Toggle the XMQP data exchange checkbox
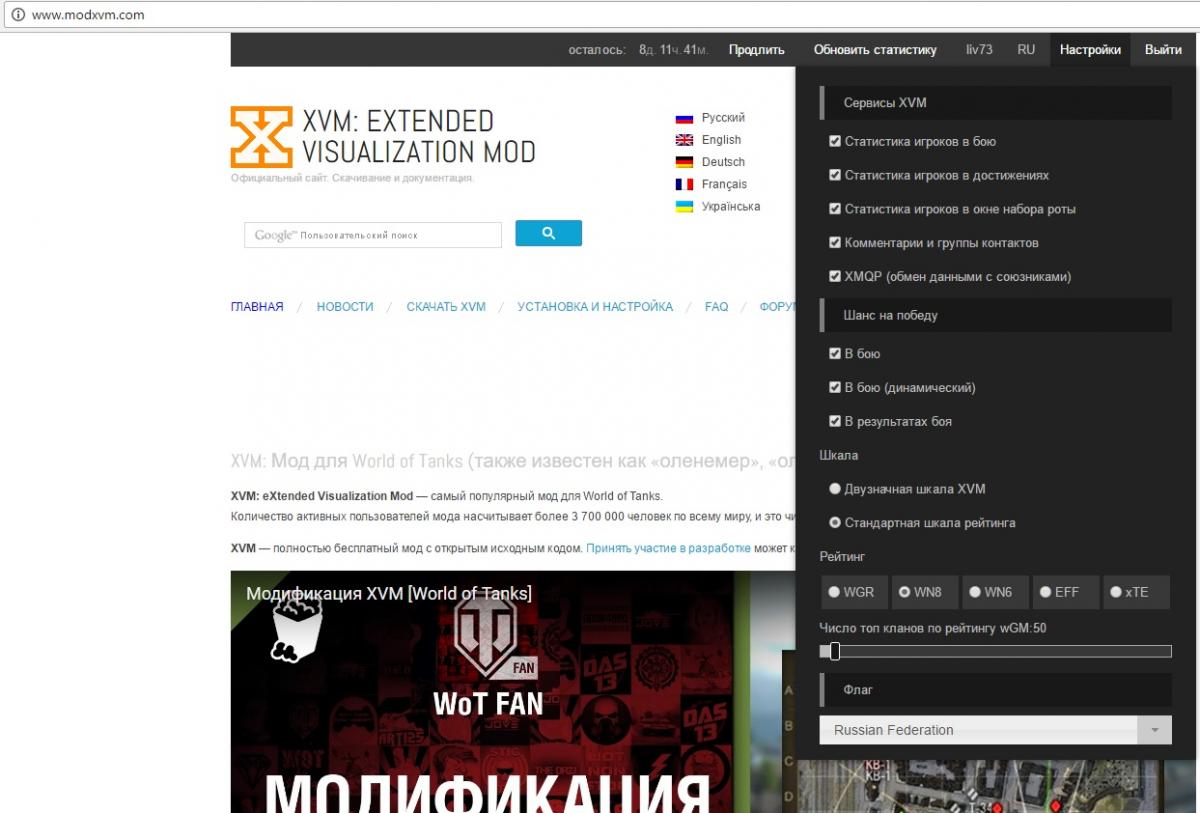The width and height of the screenshot is (1200, 813). pos(835,277)
